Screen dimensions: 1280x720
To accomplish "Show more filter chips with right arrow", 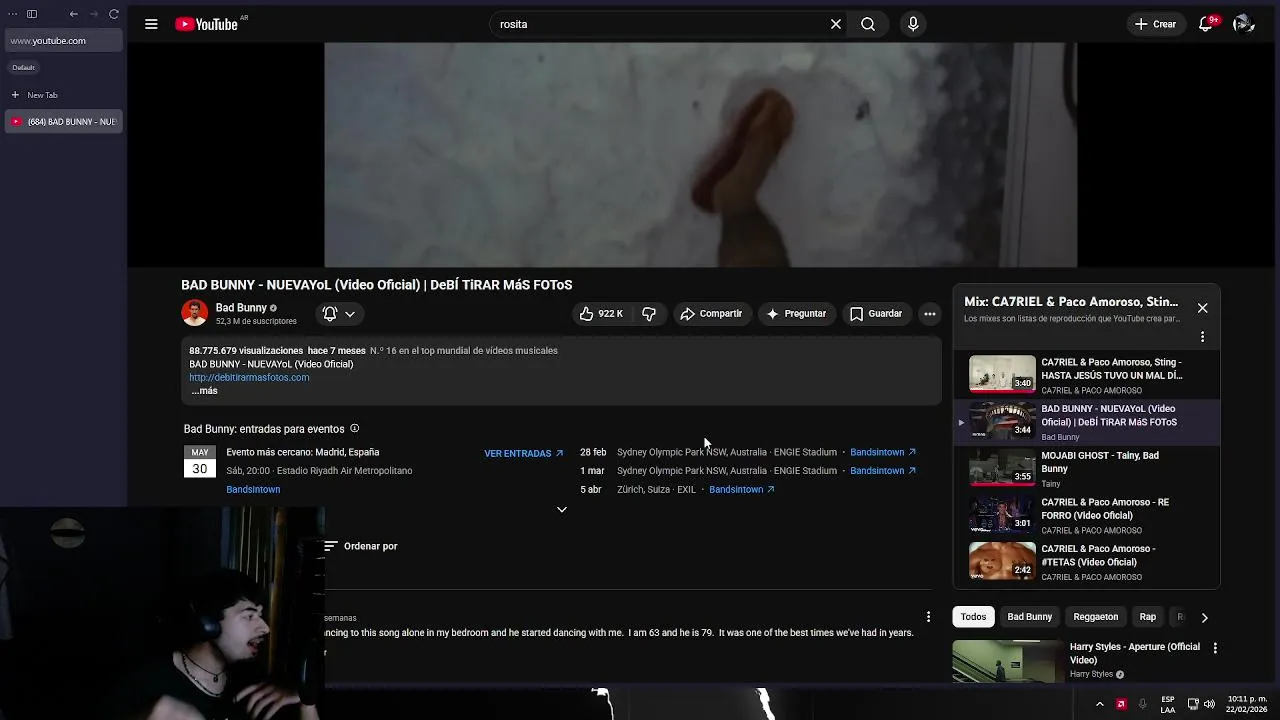I will [1204, 618].
